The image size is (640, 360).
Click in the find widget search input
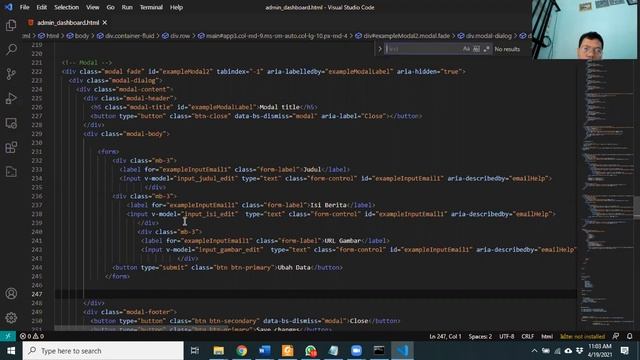423,49
